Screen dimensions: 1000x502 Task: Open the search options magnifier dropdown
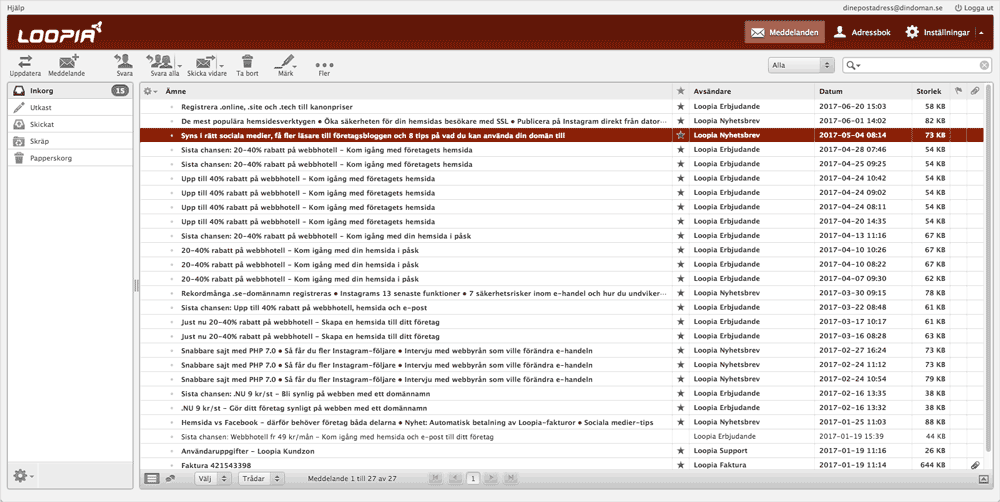(x=853, y=65)
